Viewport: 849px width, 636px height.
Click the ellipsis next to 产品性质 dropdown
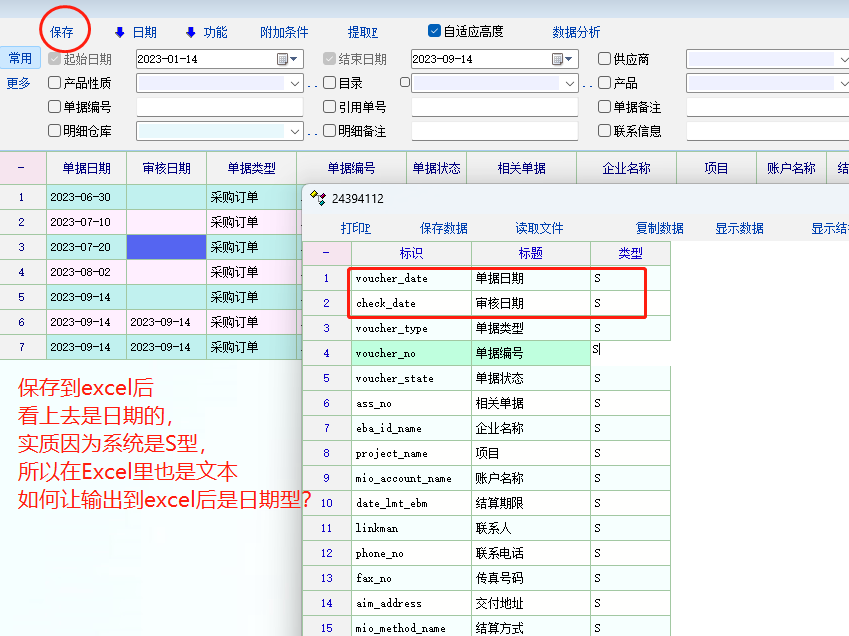pos(312,84)
